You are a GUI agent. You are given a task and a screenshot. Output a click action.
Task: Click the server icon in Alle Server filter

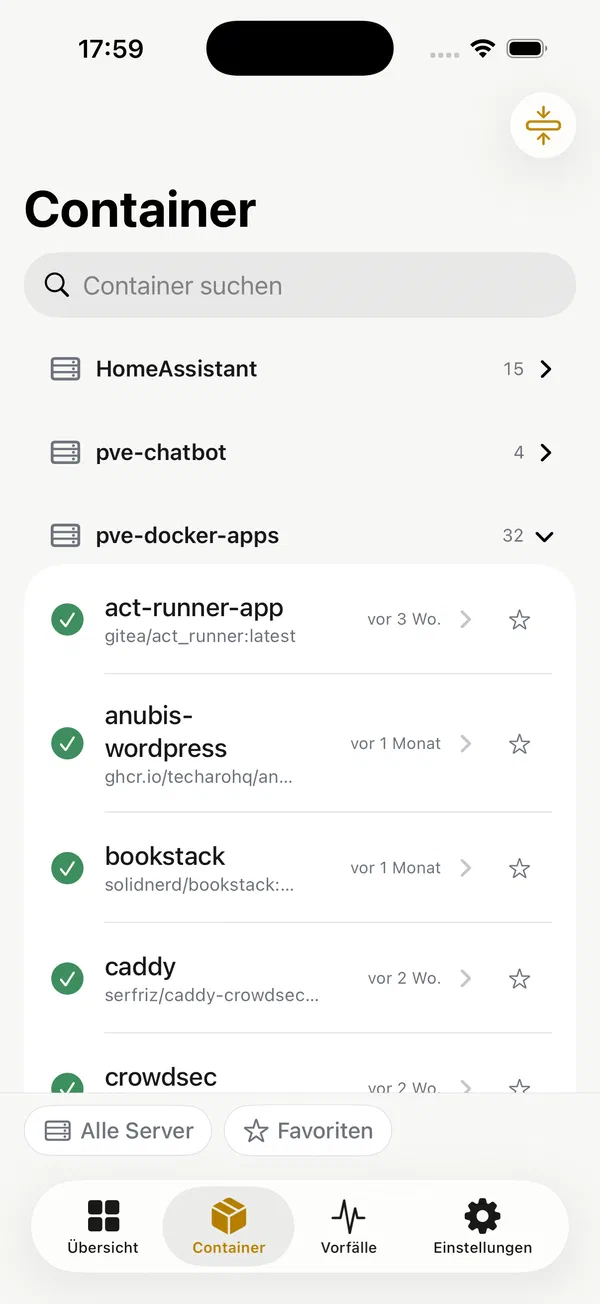(x=58, y=1131)
